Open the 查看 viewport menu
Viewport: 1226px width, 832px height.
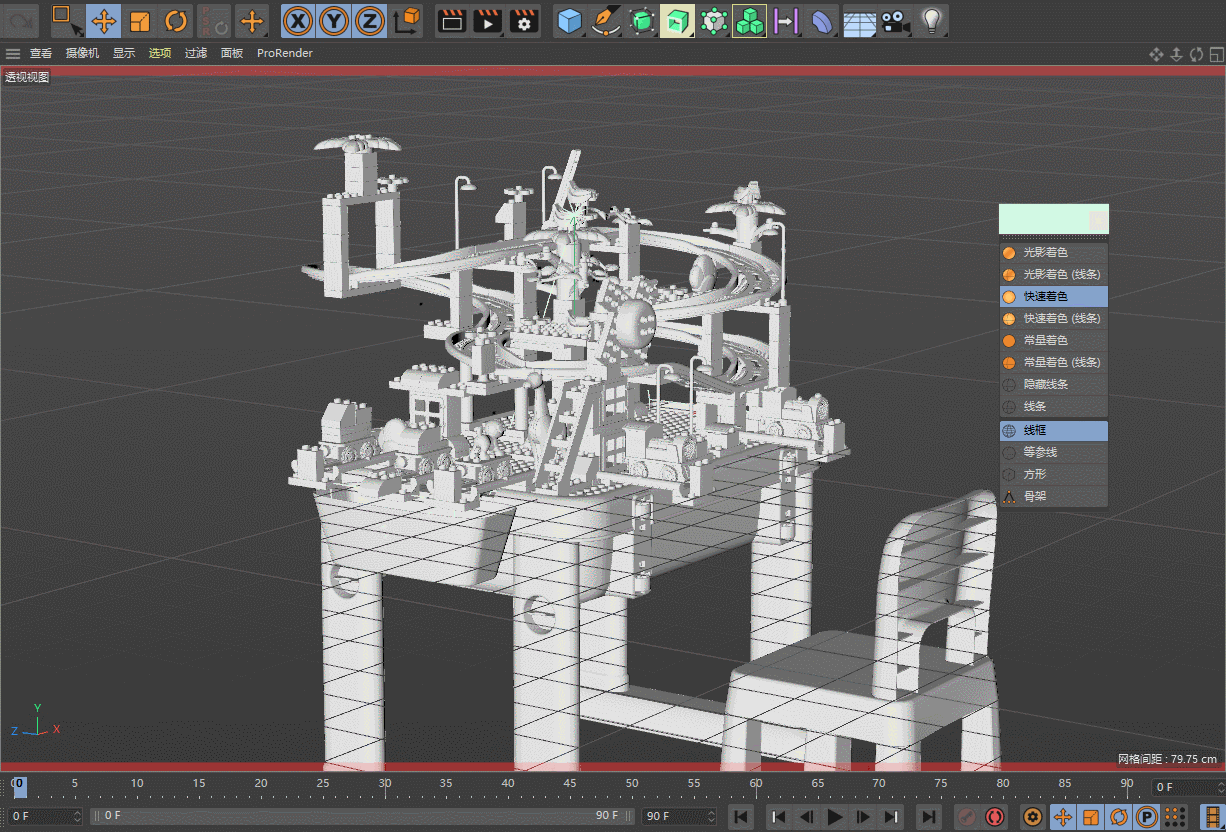coord(41,54)
